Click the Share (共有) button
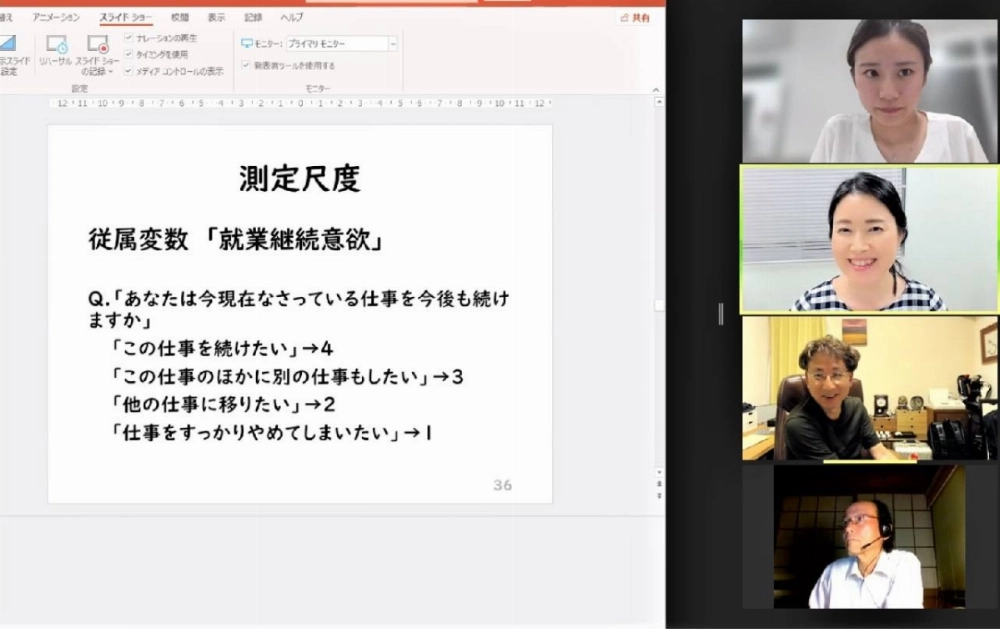Screen dimensions: 1000x629 635,18
